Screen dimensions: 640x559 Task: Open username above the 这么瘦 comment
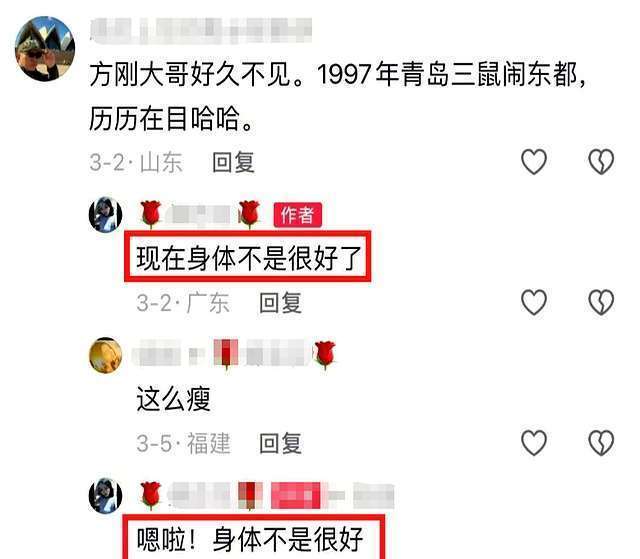pos(233,354)
